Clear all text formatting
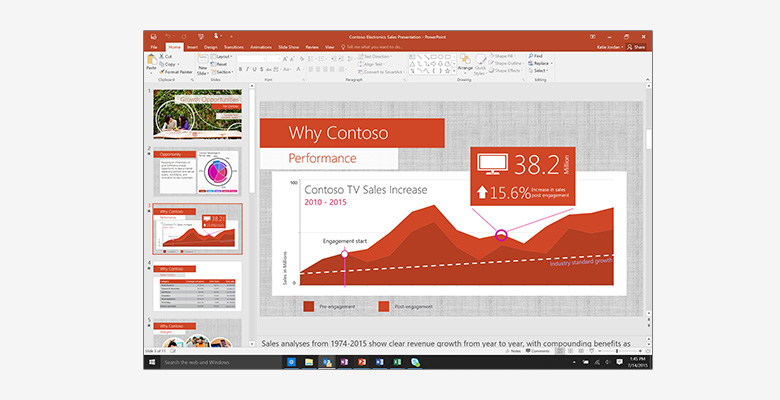The width and height of the screenshot is (780, 400). click(x=301, y=59)
